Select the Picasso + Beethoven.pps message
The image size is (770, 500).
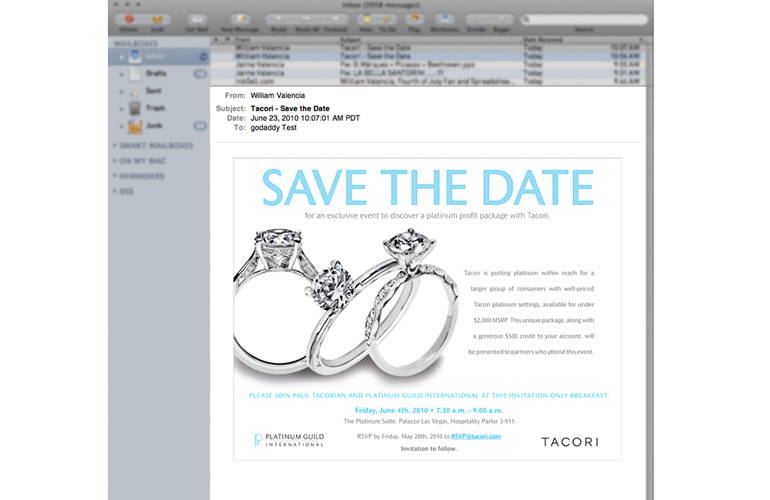[x=427, y=64]
